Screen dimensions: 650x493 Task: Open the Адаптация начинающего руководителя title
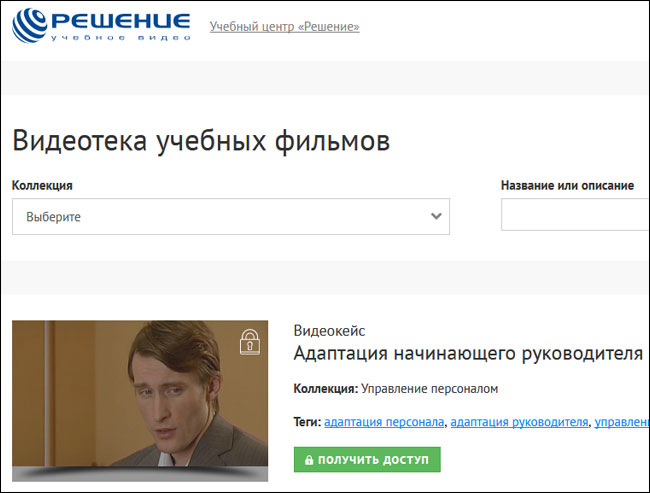pyautogui.click(x=468, y=354)
